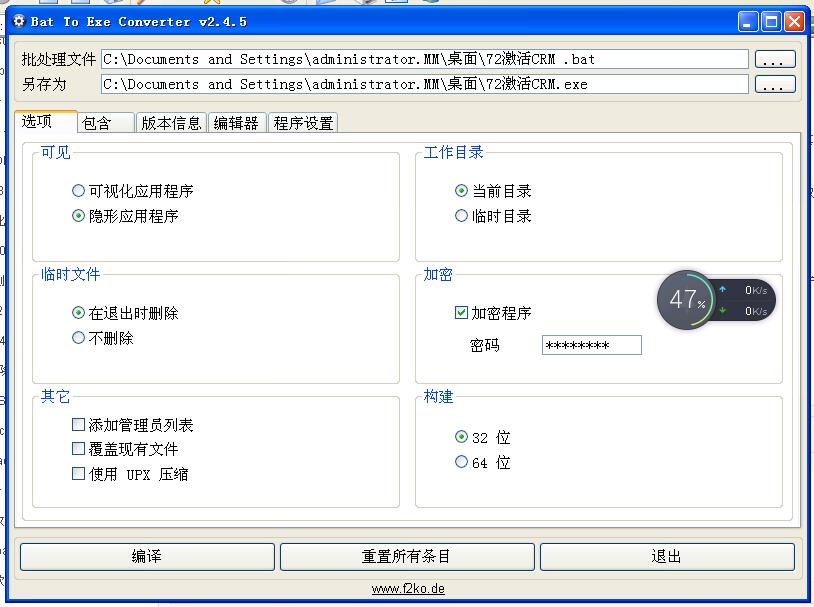The image size is (814, 607).
Task: Click the gear icon in the title bar
Action: 19,21
